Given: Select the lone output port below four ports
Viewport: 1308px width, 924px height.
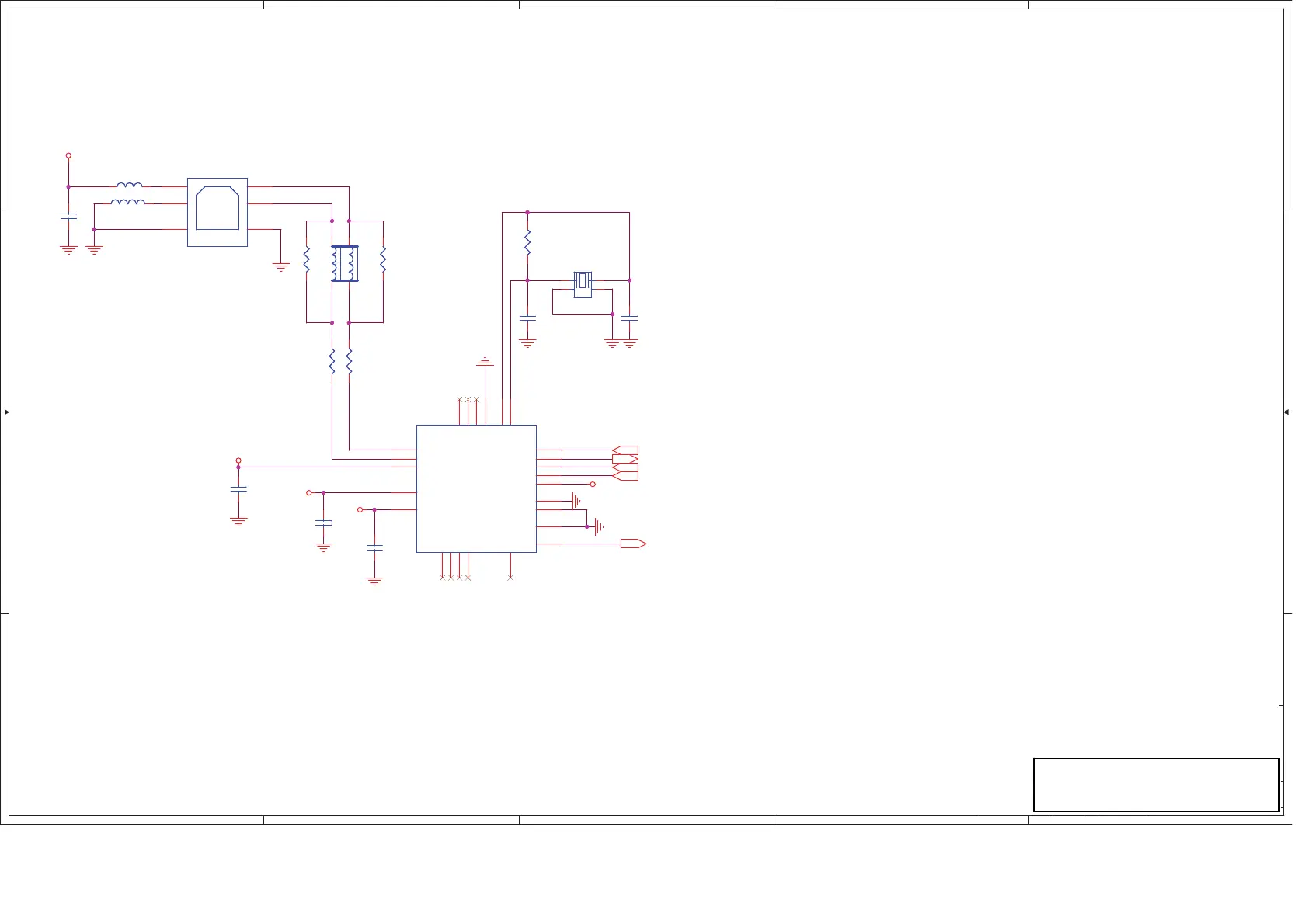Looking at the screenshot, I should tap(633, 544).
